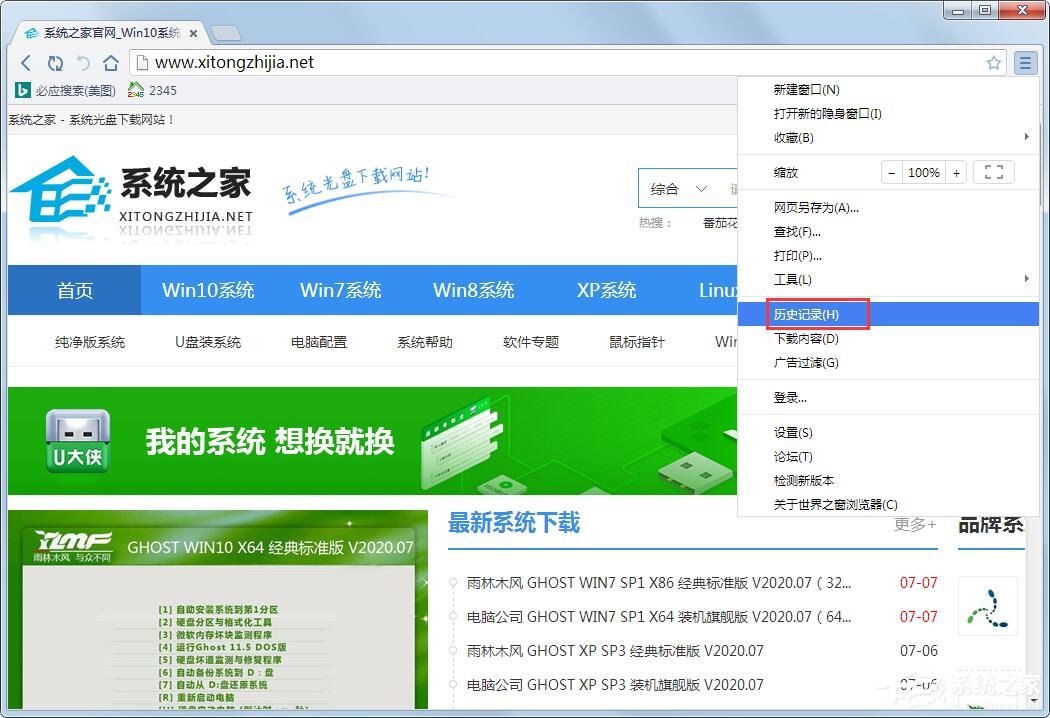The height and width of the screenshot is (718, 1050).
Task: Click the 更多+ link for latest downloads
Action: tap(913, 524)
